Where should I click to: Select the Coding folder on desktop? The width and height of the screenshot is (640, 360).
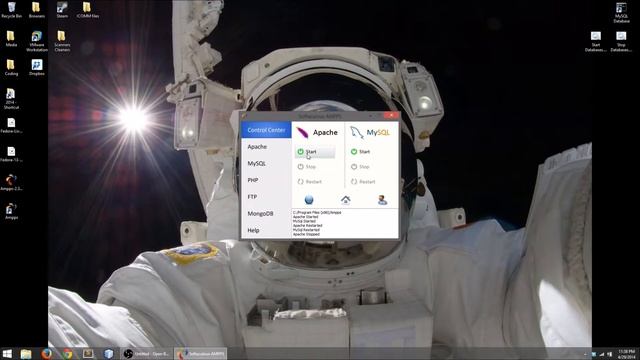[x=11, y=67]
